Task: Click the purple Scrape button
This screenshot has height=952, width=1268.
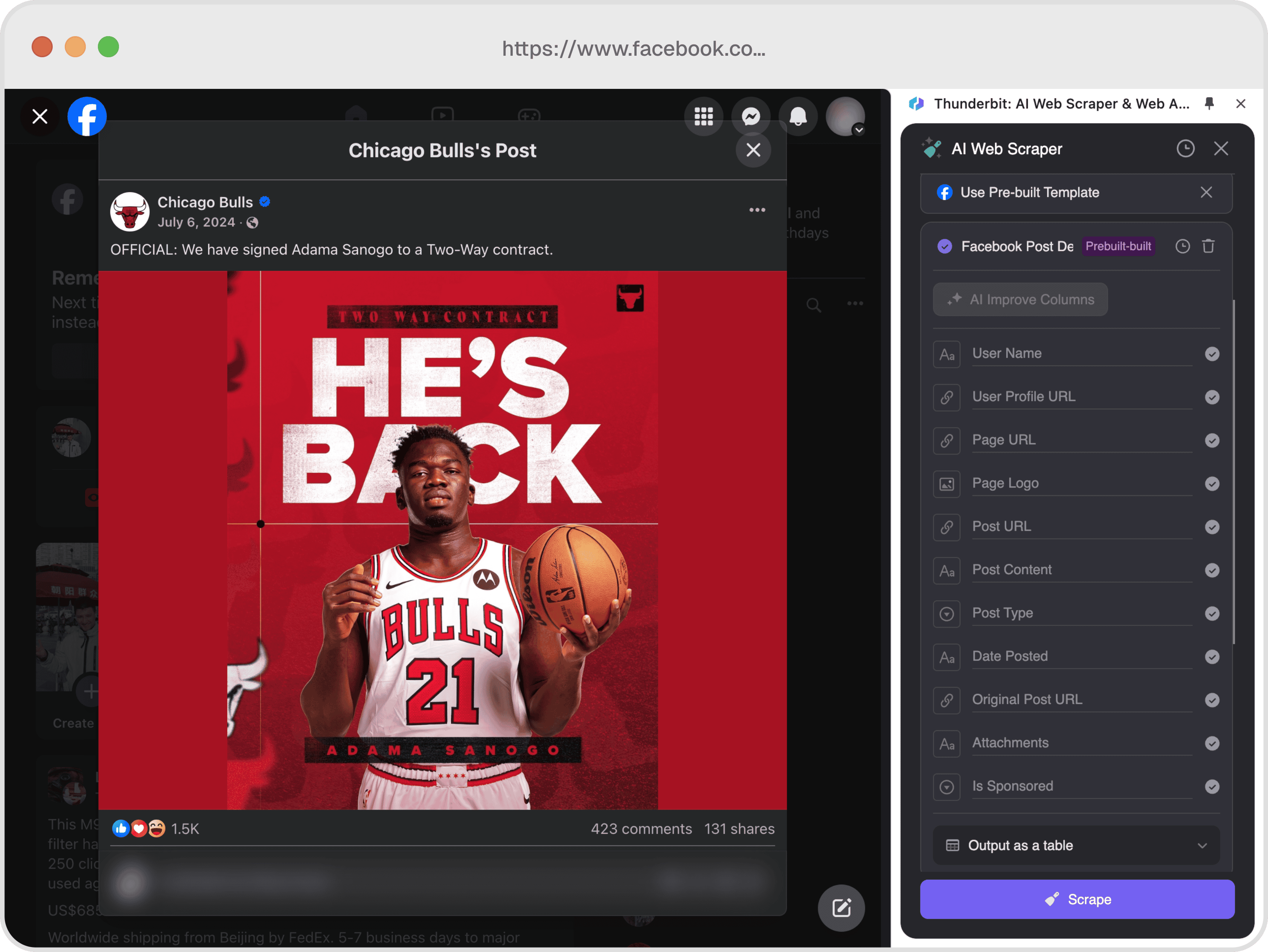Action: click(1077, 899)
